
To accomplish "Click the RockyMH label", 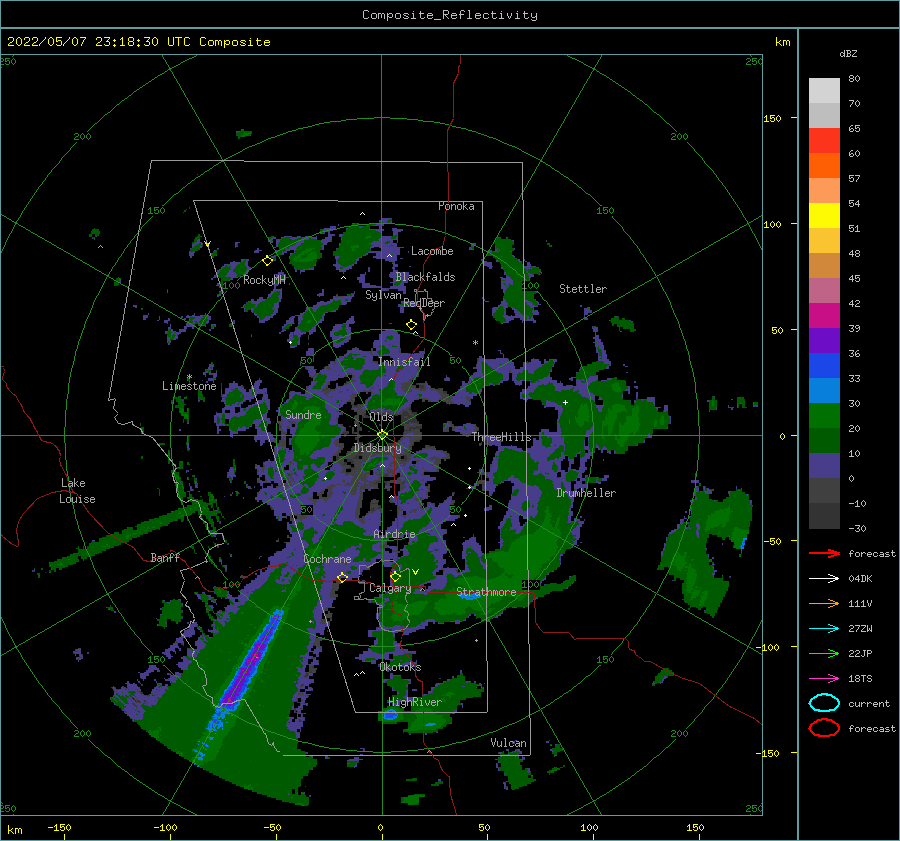I will pos(264,280).
